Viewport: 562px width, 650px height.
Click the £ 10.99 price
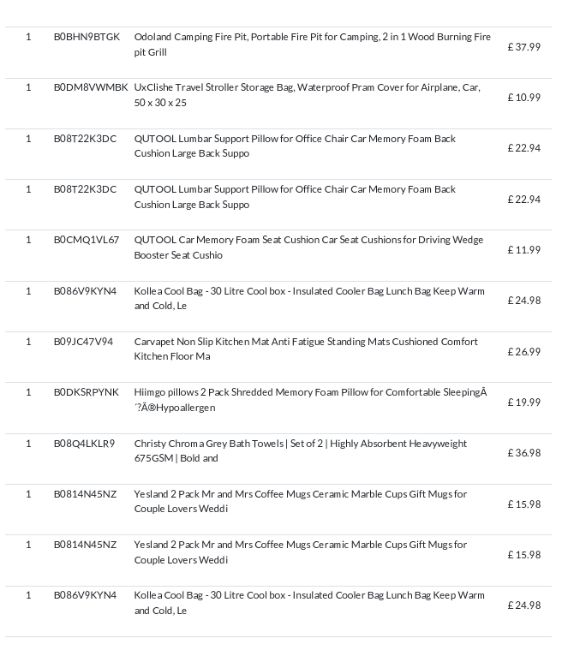(x=524, y=97)
